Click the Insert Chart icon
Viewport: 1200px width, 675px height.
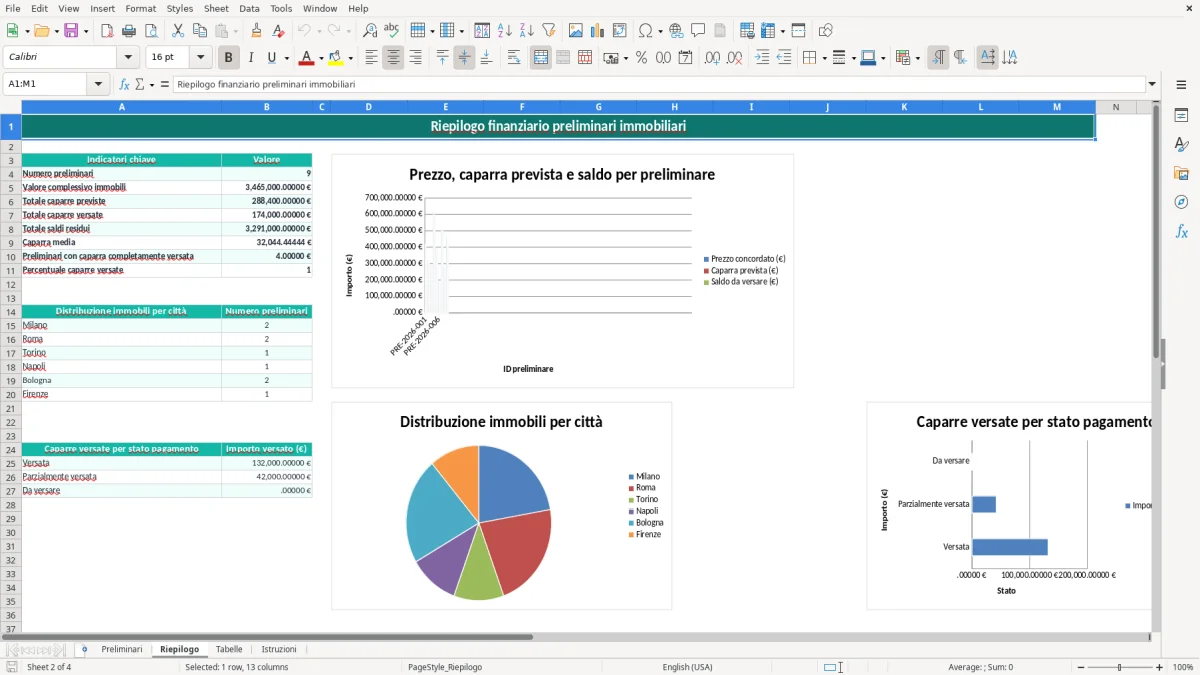coord(598,31)
